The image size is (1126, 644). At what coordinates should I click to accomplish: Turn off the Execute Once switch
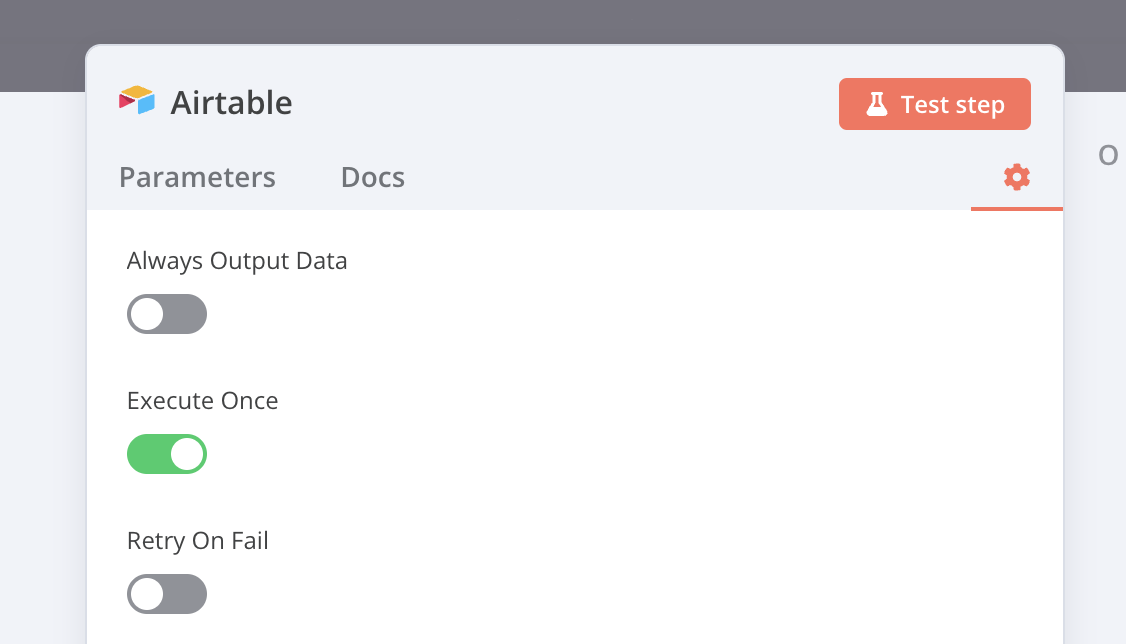point(167,454)
